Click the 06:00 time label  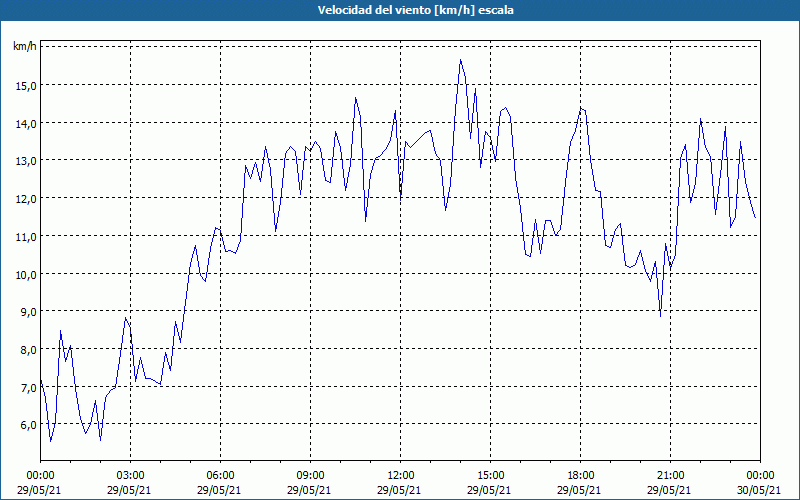tap(220, 476)
